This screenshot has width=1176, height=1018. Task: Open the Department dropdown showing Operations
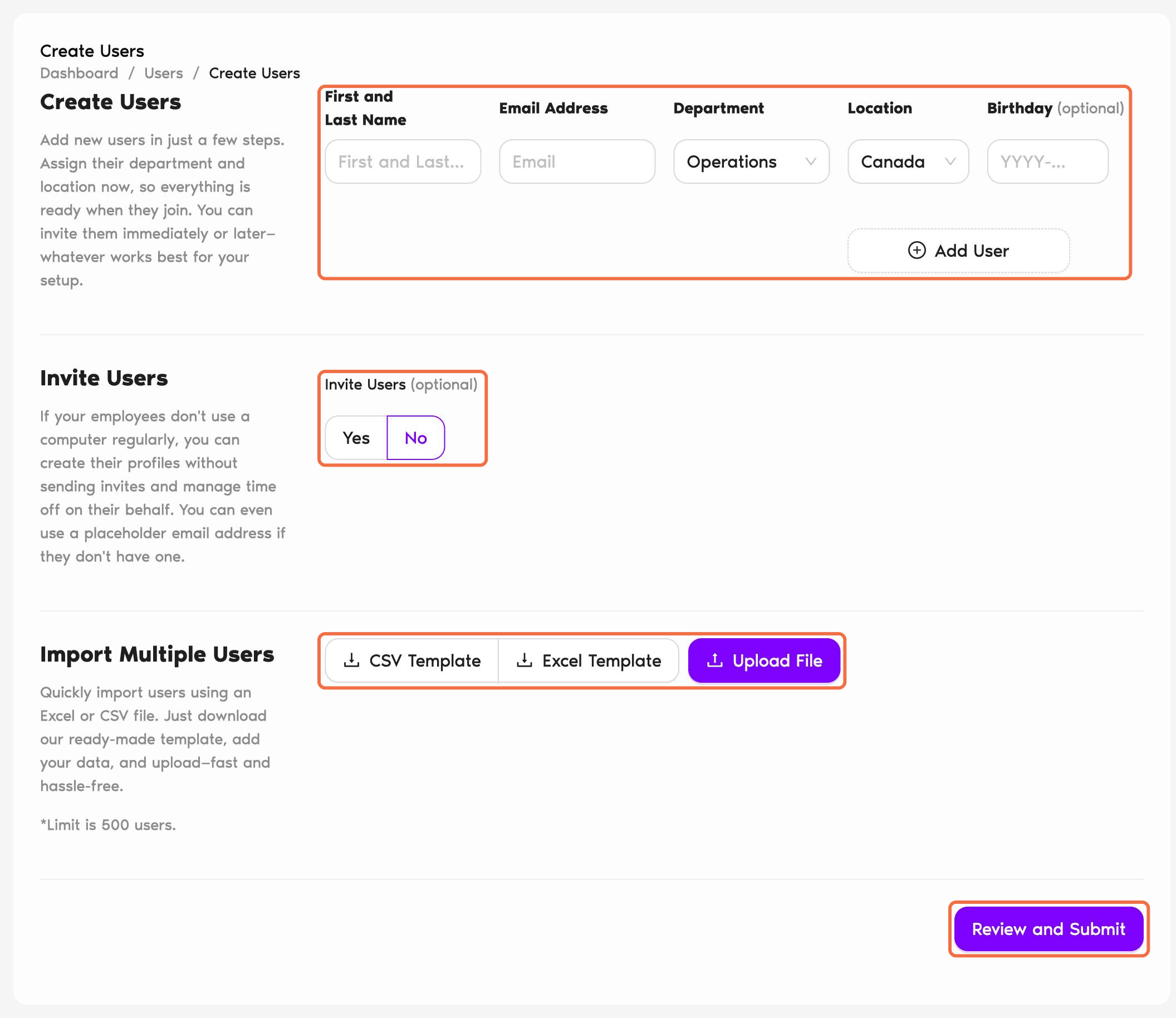tap(751, 162)
